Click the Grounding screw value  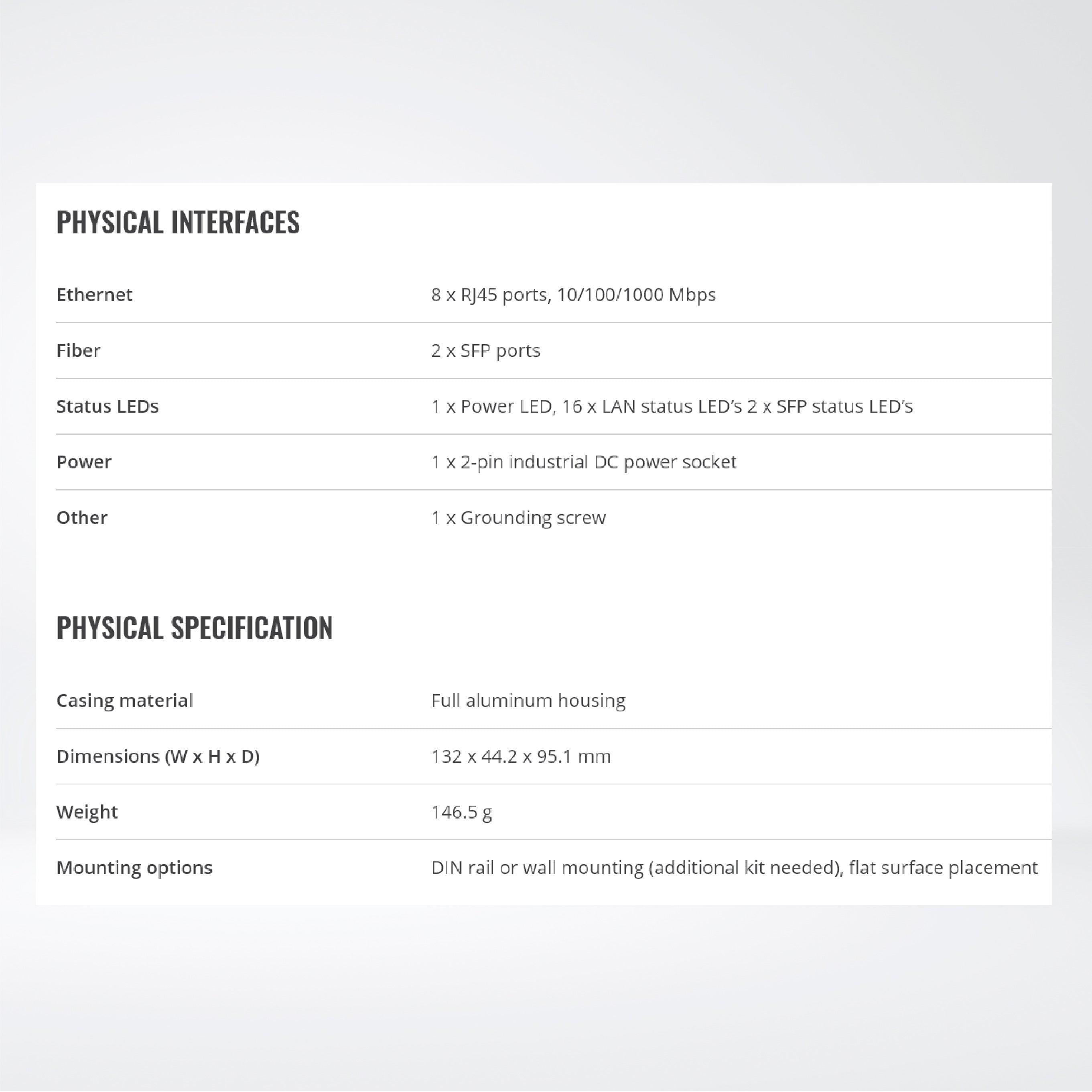518,518
